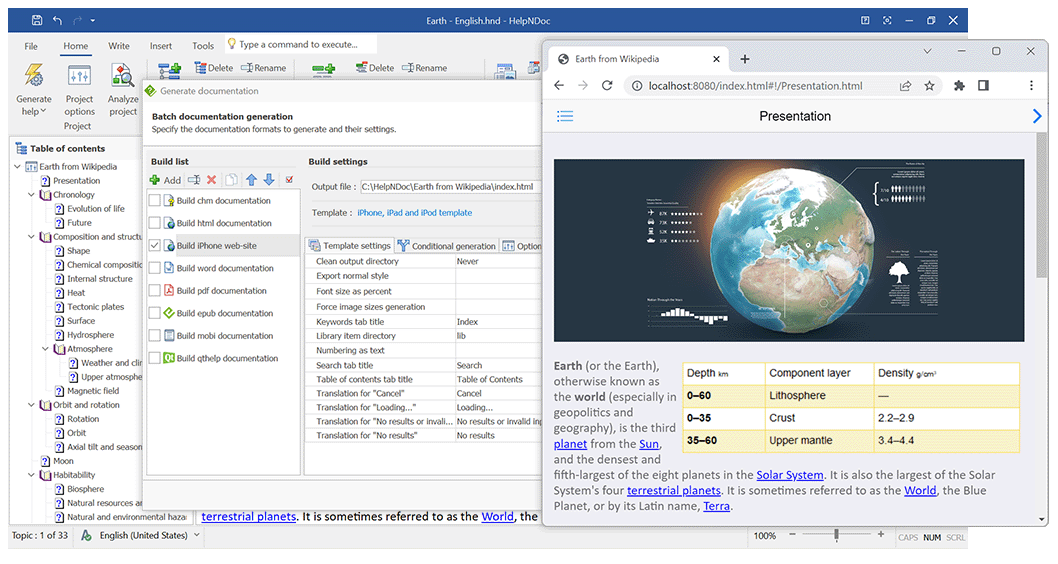Click the second Rename button in the ribbon
This screenshot has width=1058, height=564.
click(425, 67)
